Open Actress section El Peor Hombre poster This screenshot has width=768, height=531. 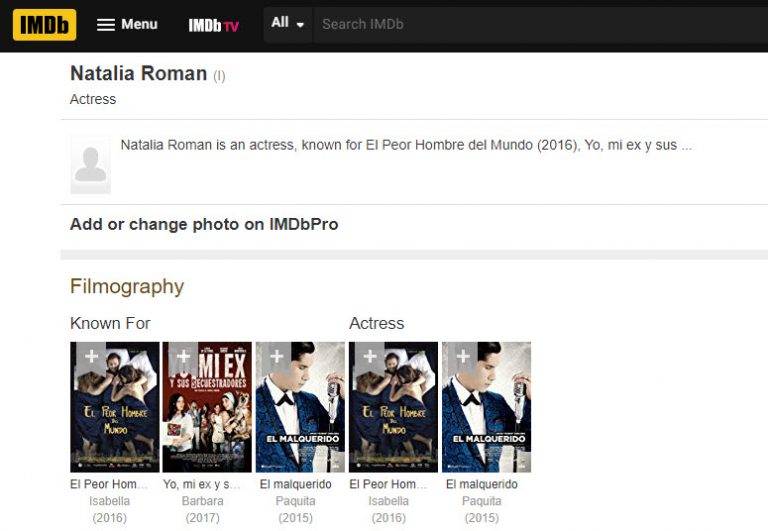point(393,407)
